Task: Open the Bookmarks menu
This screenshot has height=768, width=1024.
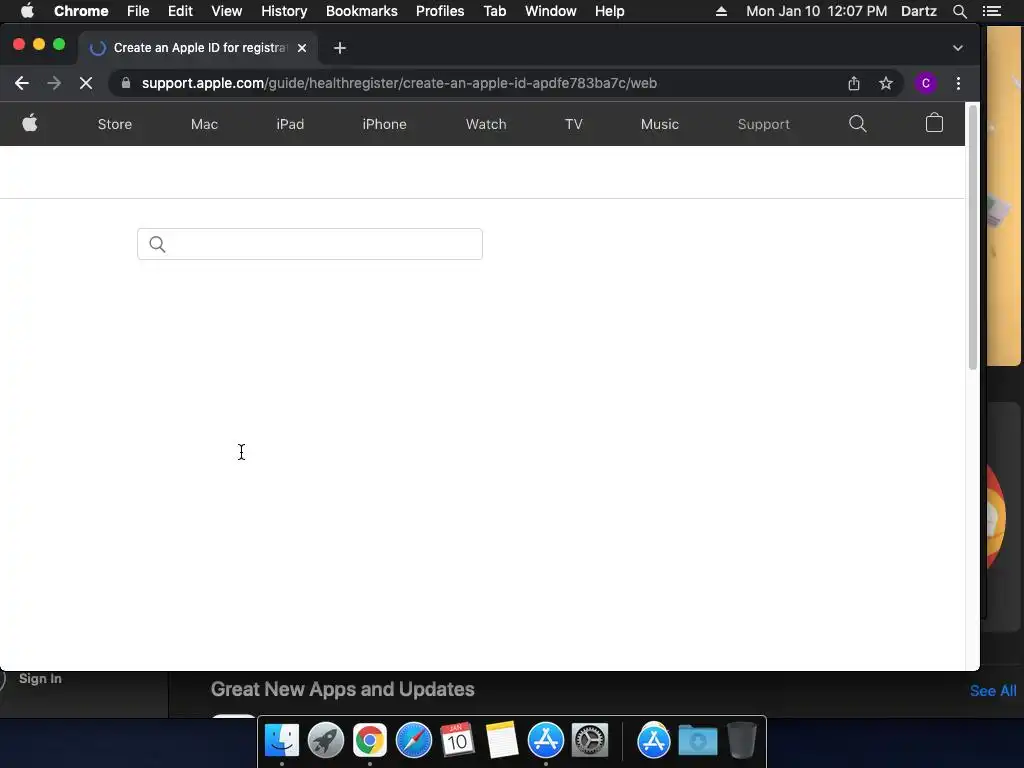Action: pos(362,11)
